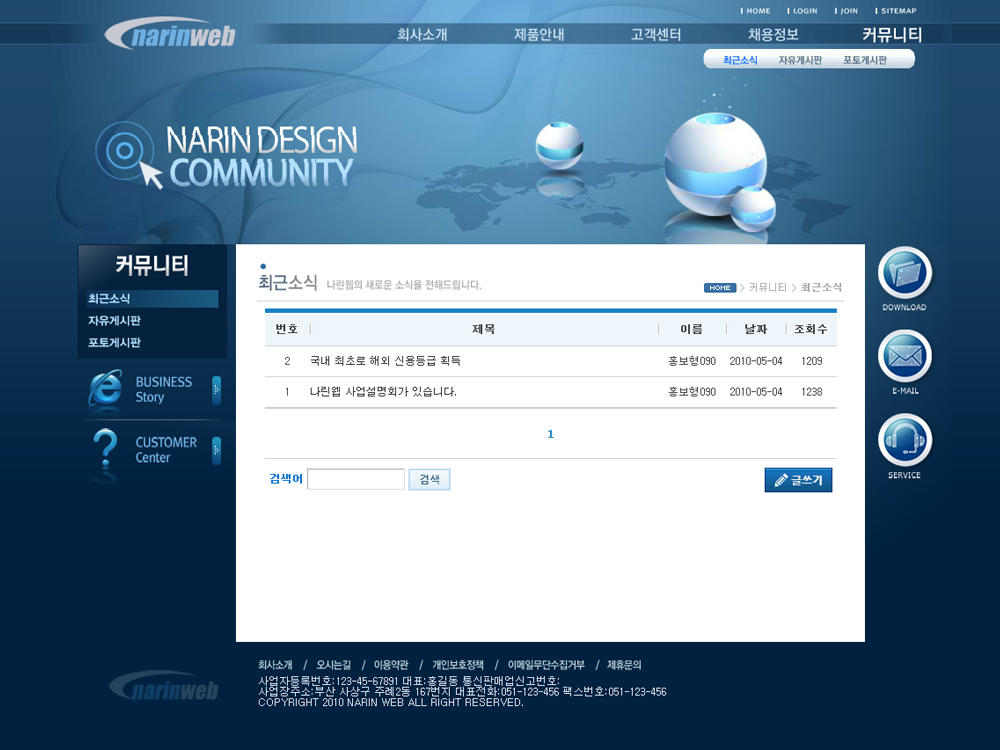This screenshot has width=1000, height=750.
Task: Switch to the 자유게시판 submenu tab
Action: tap(800, 60)
